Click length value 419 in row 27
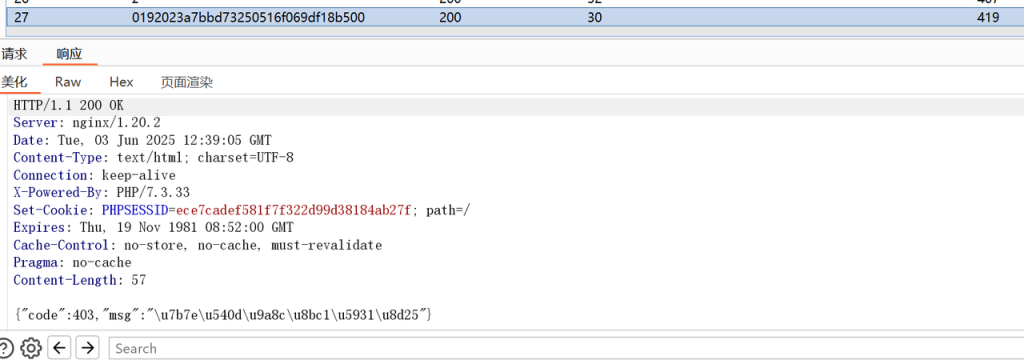 point(988,18)
